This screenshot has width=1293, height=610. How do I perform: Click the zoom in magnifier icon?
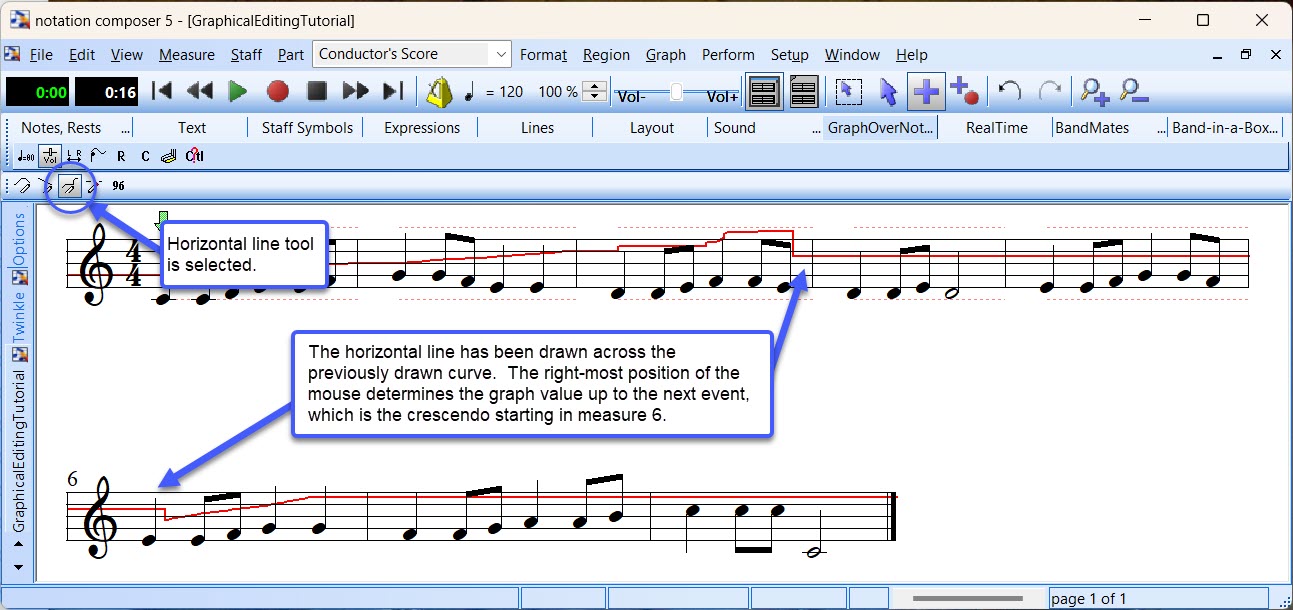pos(1096,92)
